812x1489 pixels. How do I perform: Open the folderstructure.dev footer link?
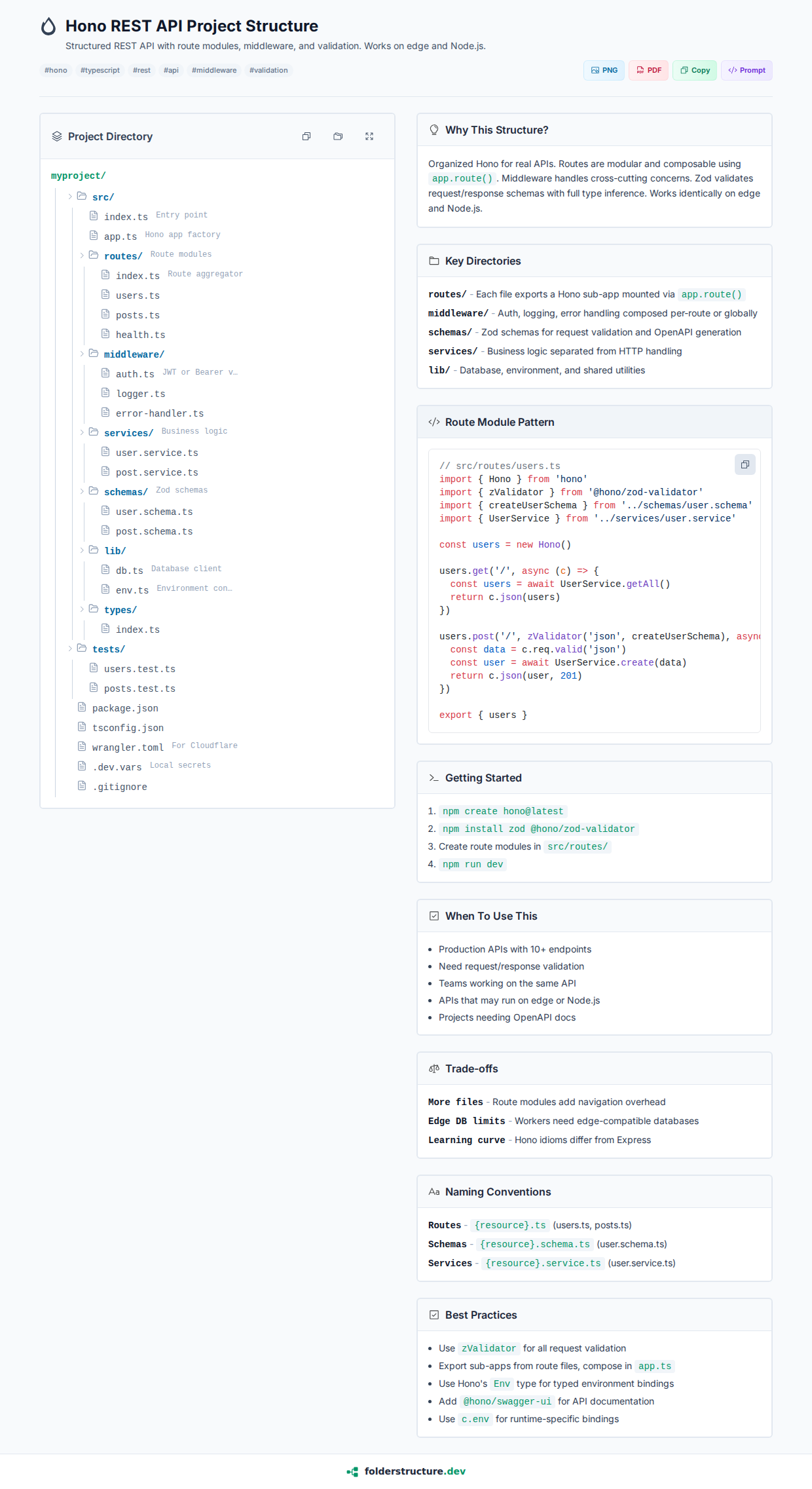pos(415,1471)
